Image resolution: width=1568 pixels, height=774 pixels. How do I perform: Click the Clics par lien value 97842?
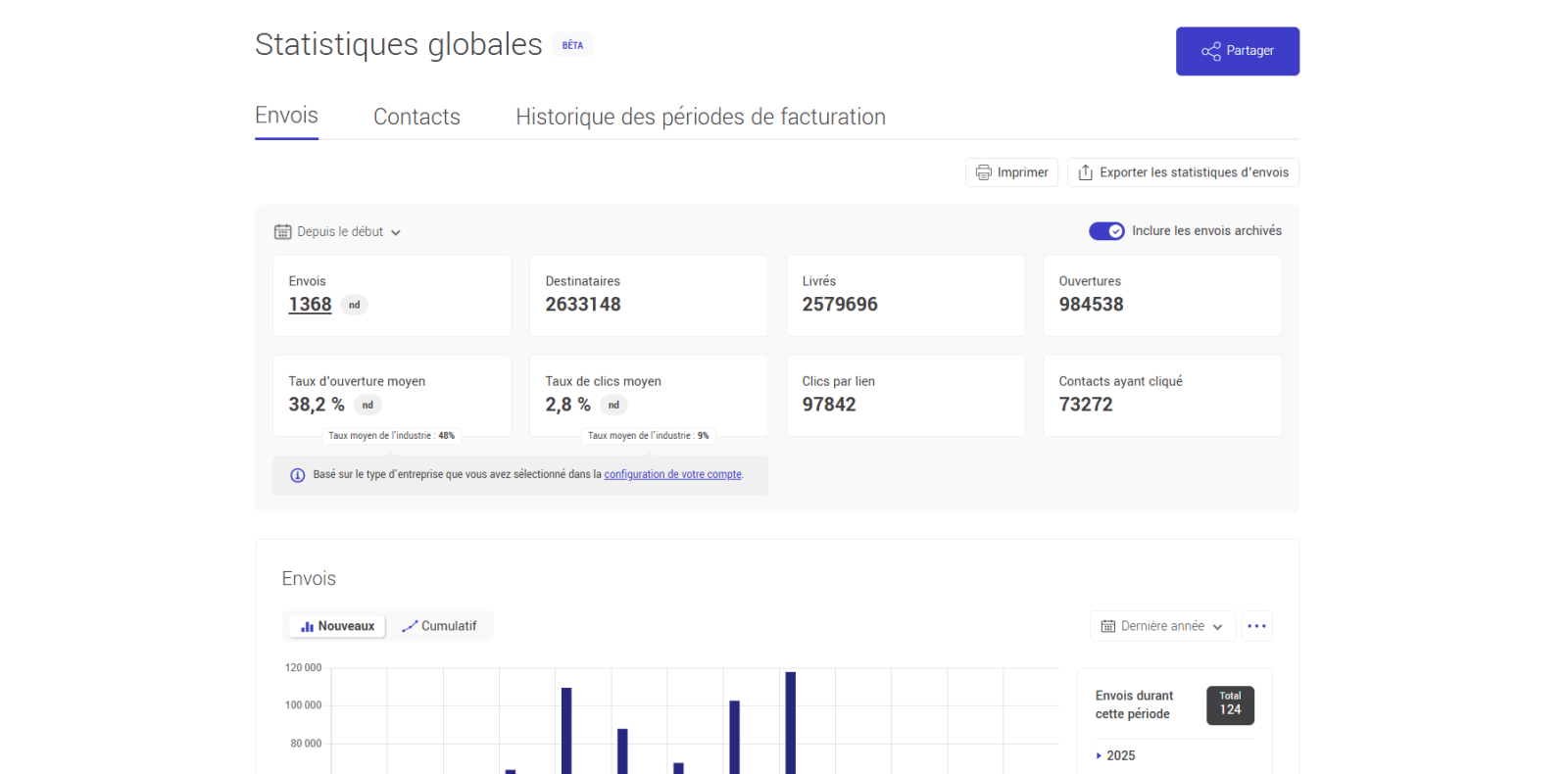pos(829,405)
